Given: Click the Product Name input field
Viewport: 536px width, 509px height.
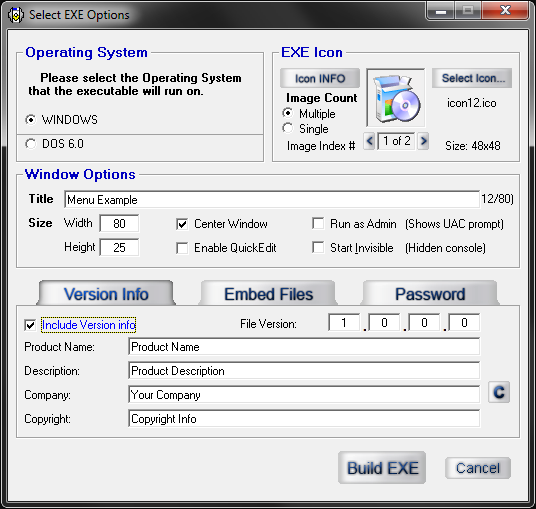Looking at the screenshot, I should (x=304, y=347).
